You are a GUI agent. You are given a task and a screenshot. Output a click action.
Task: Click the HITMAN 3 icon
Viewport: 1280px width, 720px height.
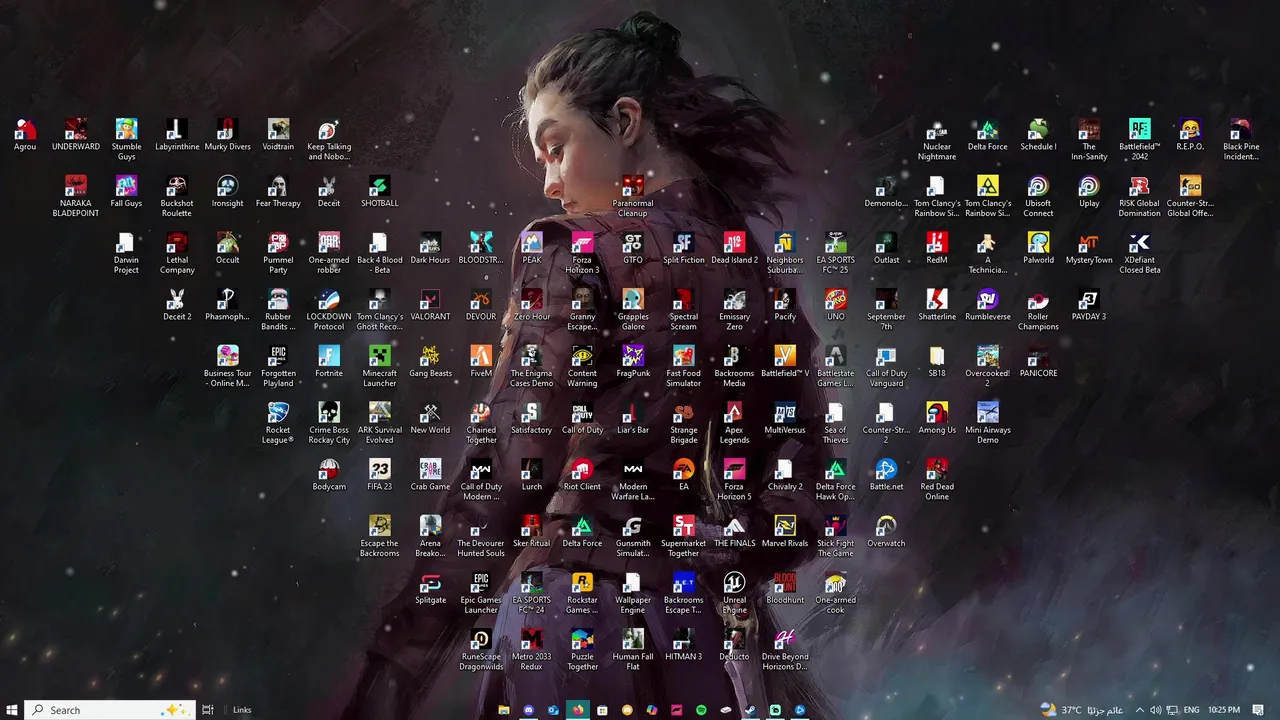click(x=684, y=646)
